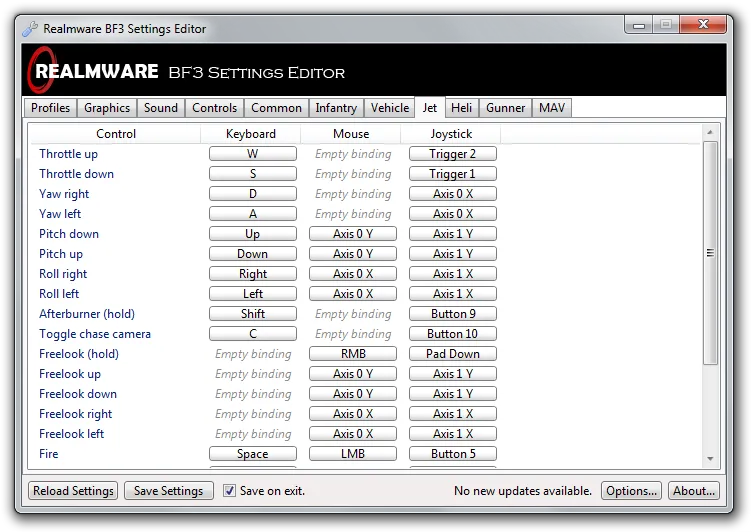Click the scrollbar down arrow
The width and height of the screenshot is (752, 532).
(710, 458)
